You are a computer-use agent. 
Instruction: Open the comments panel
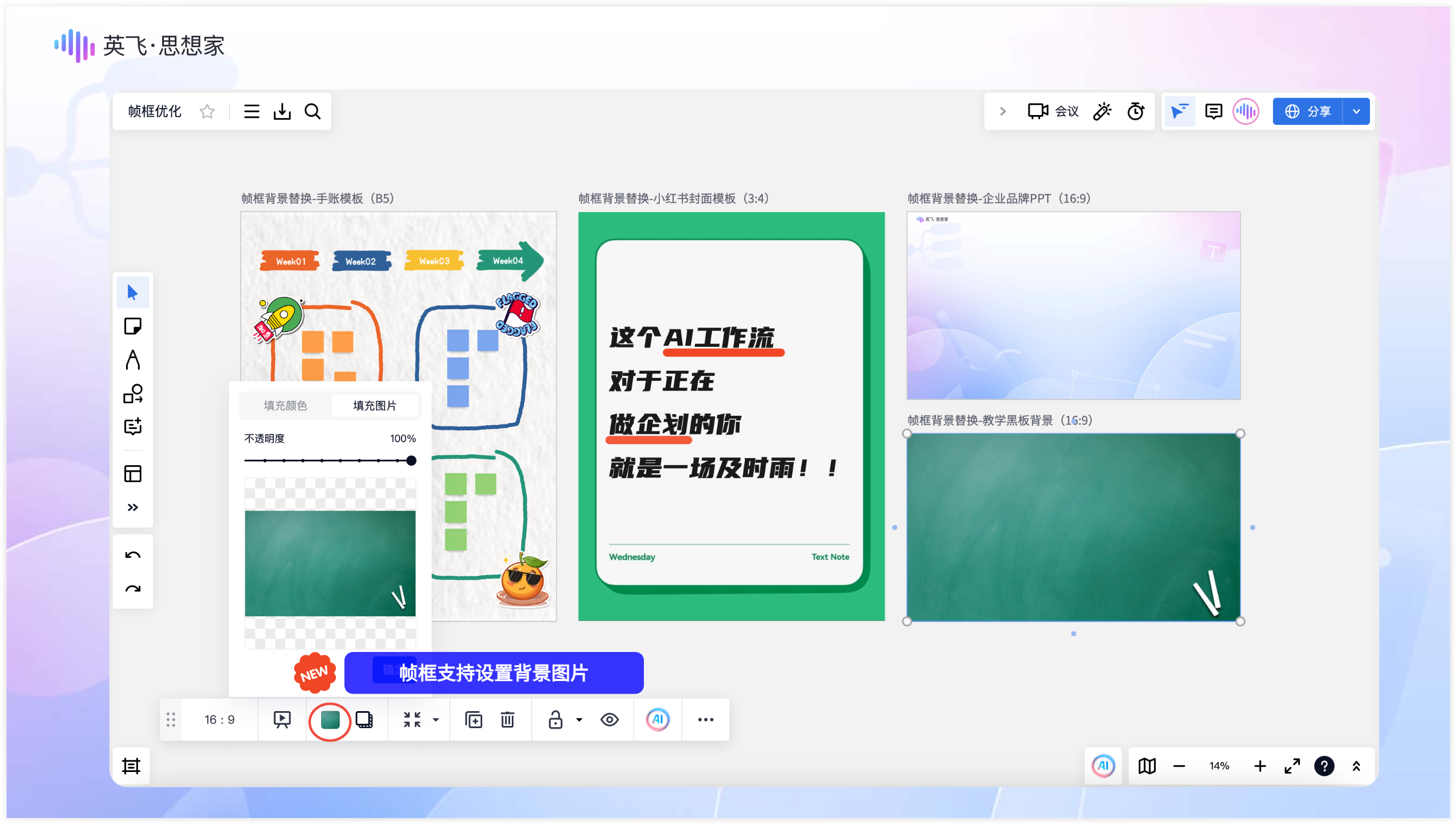coord(1213,111)
